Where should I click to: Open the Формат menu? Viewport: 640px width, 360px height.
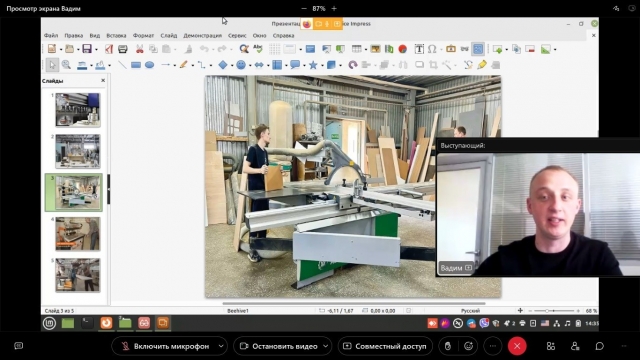(x=143, y=36)
